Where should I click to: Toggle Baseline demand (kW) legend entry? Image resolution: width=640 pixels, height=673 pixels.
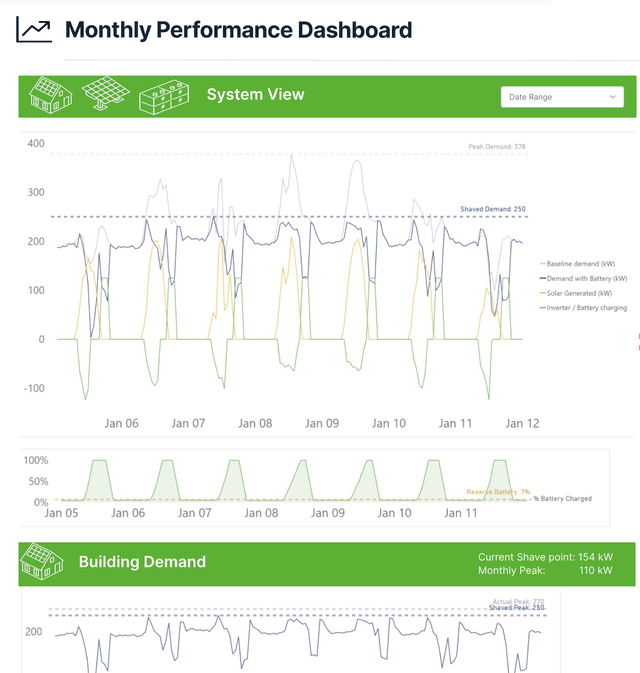click(577, 264)
